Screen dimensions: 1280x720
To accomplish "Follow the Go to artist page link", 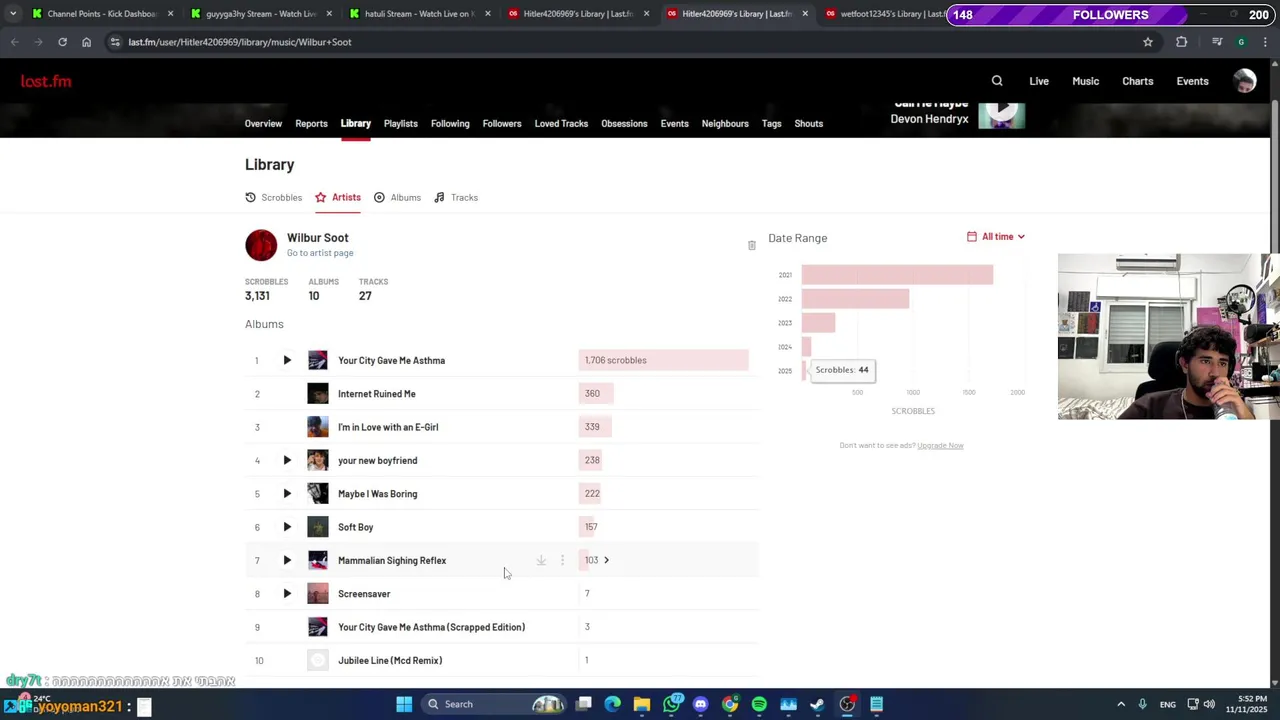I will pyautogui.click(x=320, y=253).
